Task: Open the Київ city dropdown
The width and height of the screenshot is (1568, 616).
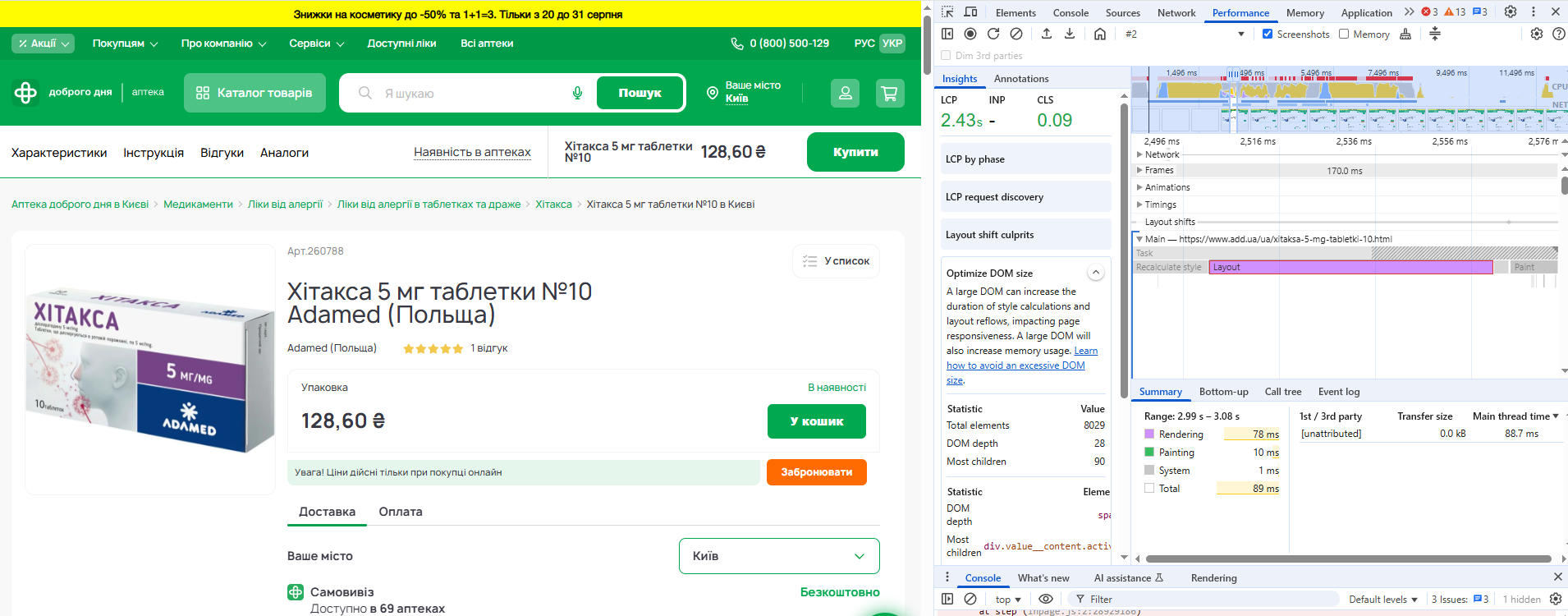Action: 779,556
